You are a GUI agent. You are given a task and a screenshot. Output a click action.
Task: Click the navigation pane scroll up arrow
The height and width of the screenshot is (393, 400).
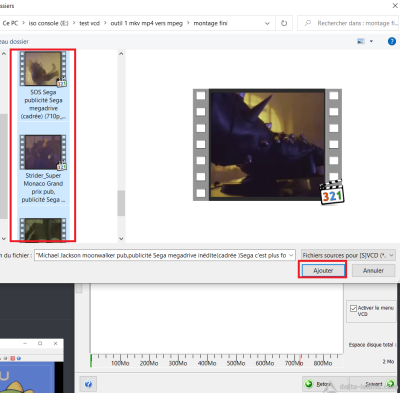click(4, 54)
